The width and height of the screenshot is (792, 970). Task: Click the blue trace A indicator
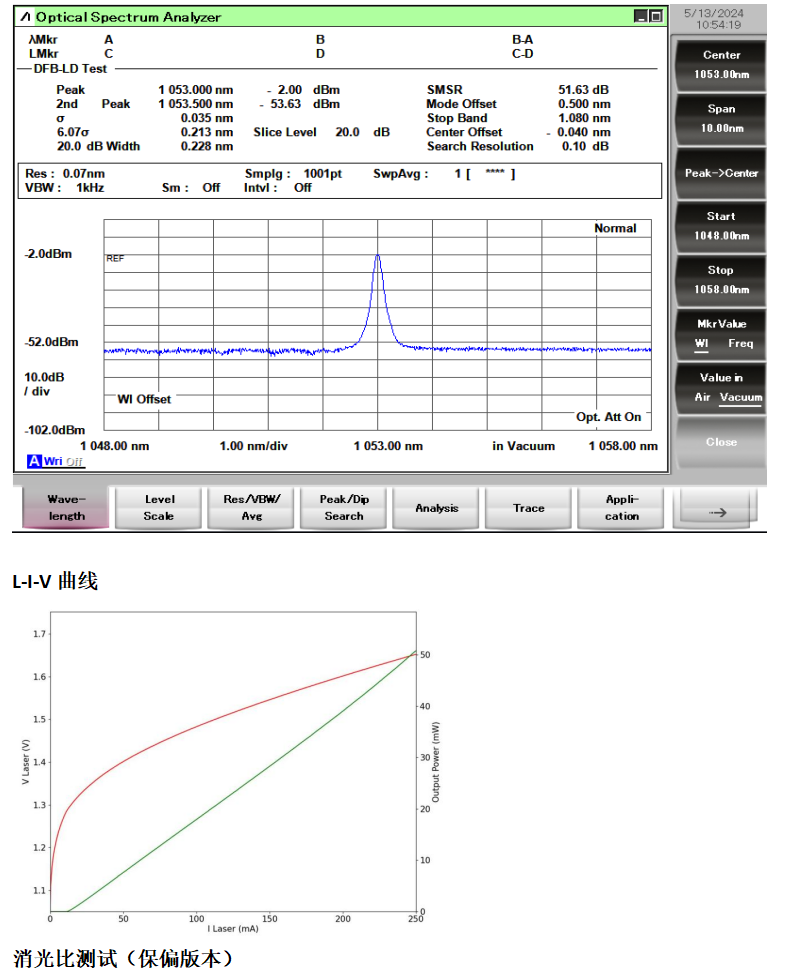(x=34, y=461)
